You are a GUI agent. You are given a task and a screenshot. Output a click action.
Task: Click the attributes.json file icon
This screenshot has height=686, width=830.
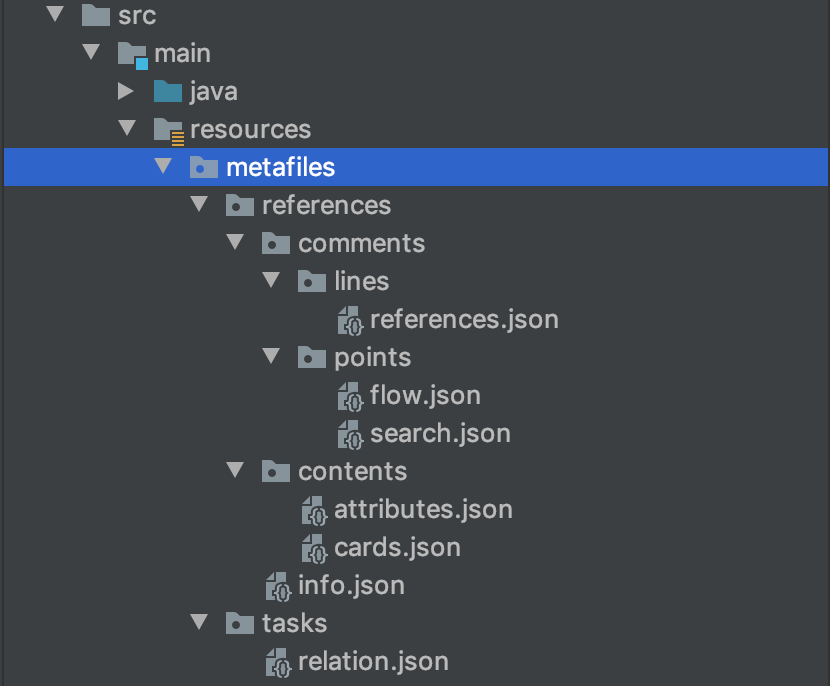click(313, 510)
